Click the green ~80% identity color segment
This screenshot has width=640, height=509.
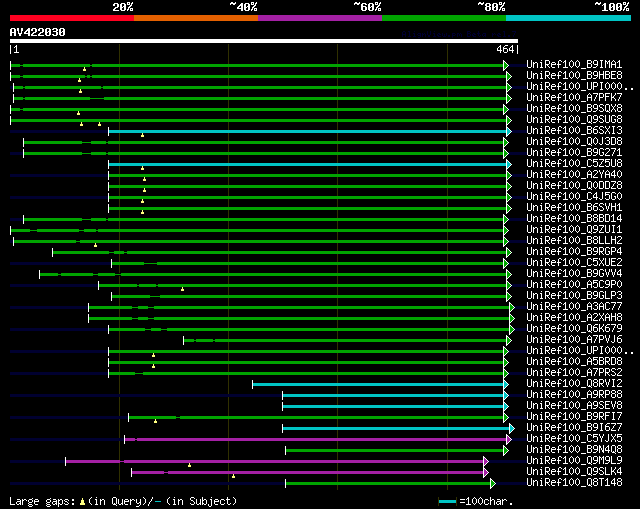(444, 18)
